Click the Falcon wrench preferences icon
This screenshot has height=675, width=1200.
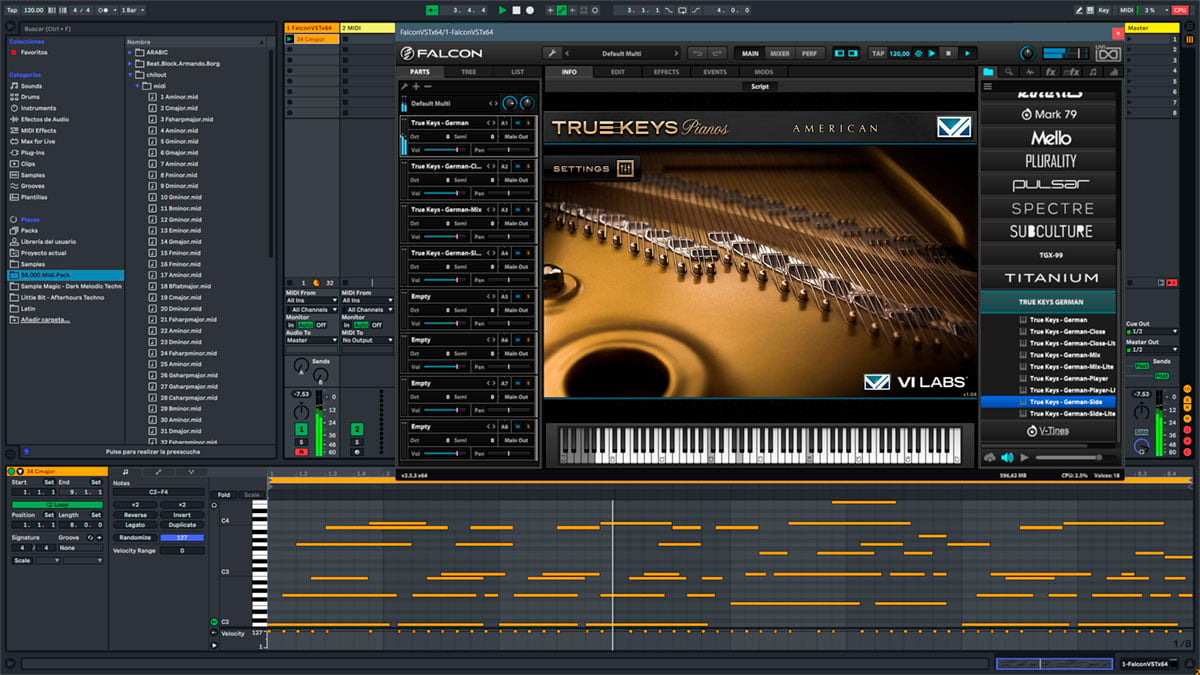[551, 53]
